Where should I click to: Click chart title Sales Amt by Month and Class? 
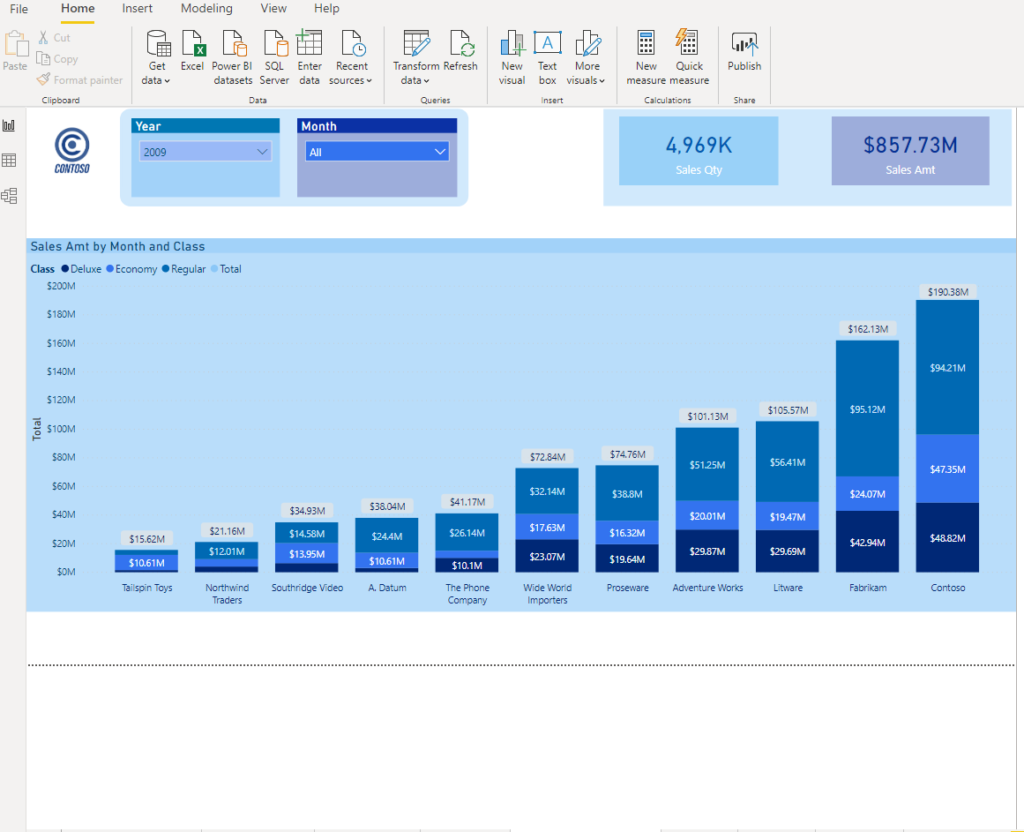[118, 246]
